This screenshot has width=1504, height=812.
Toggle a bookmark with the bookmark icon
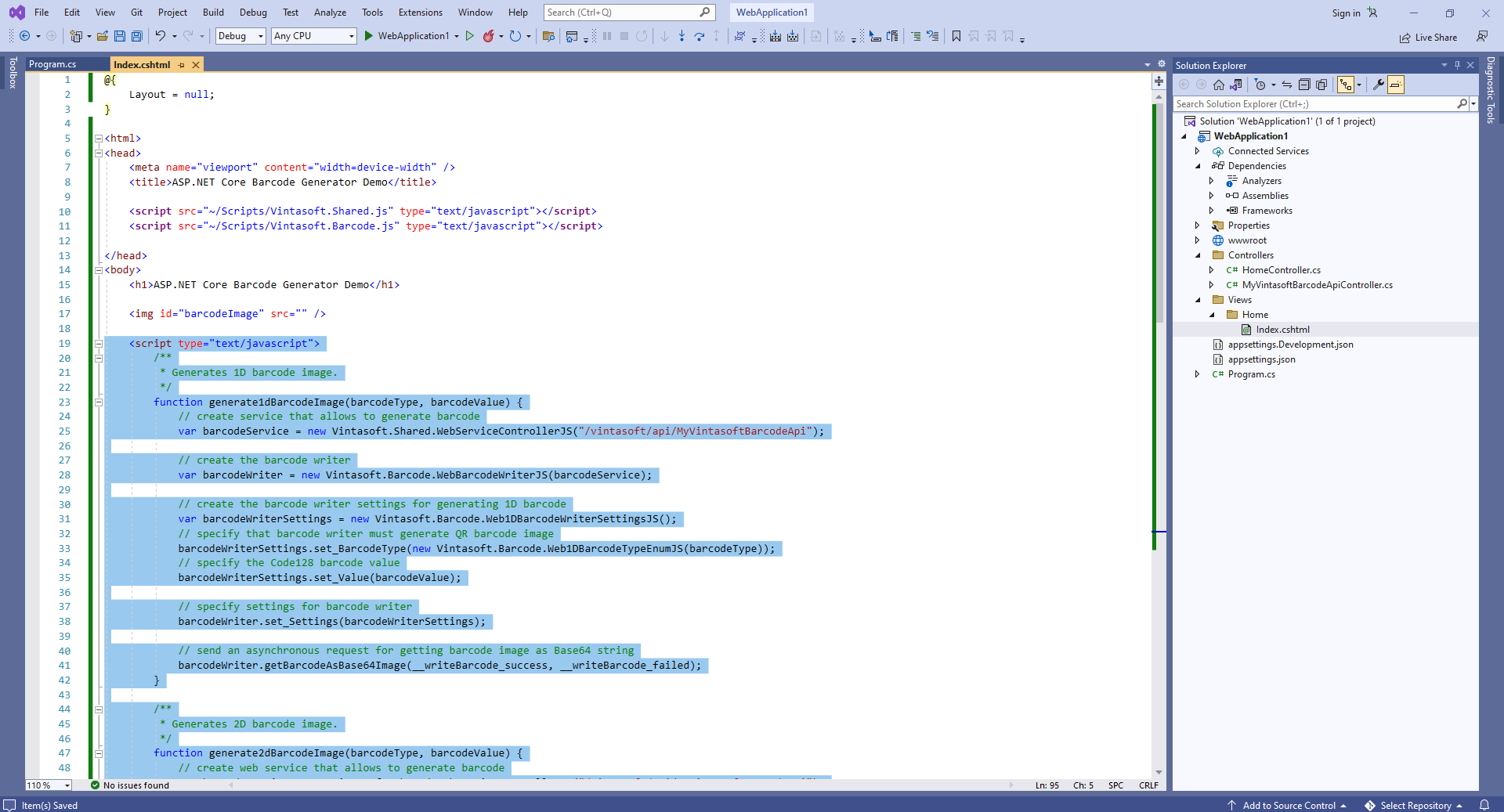click(956, 36)
